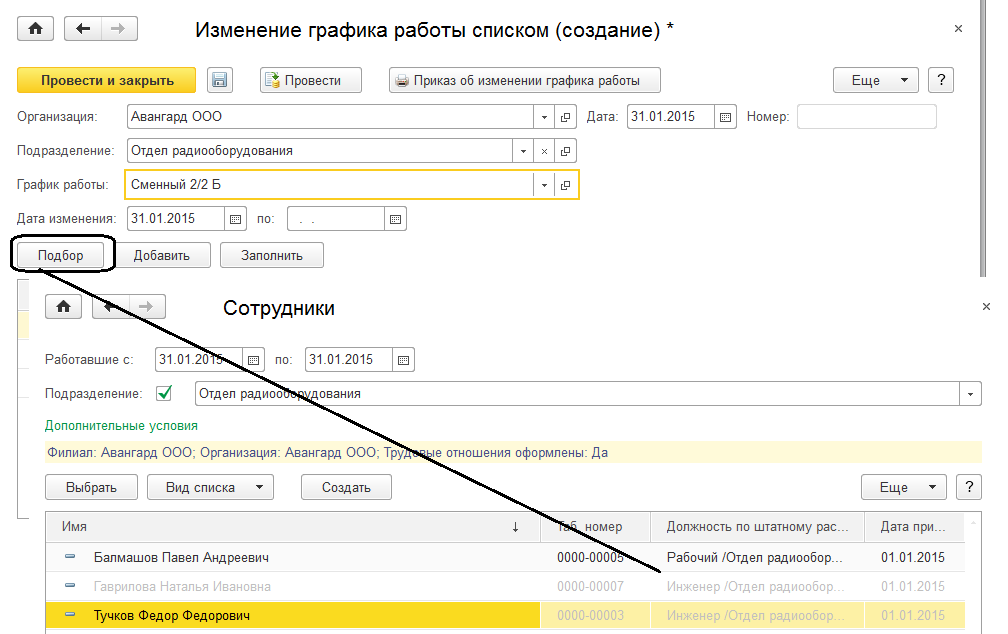Open calendar for Работавшие с date
Image resolution: width=1008 pixels, height=634 pixels.
pos(253,359)
